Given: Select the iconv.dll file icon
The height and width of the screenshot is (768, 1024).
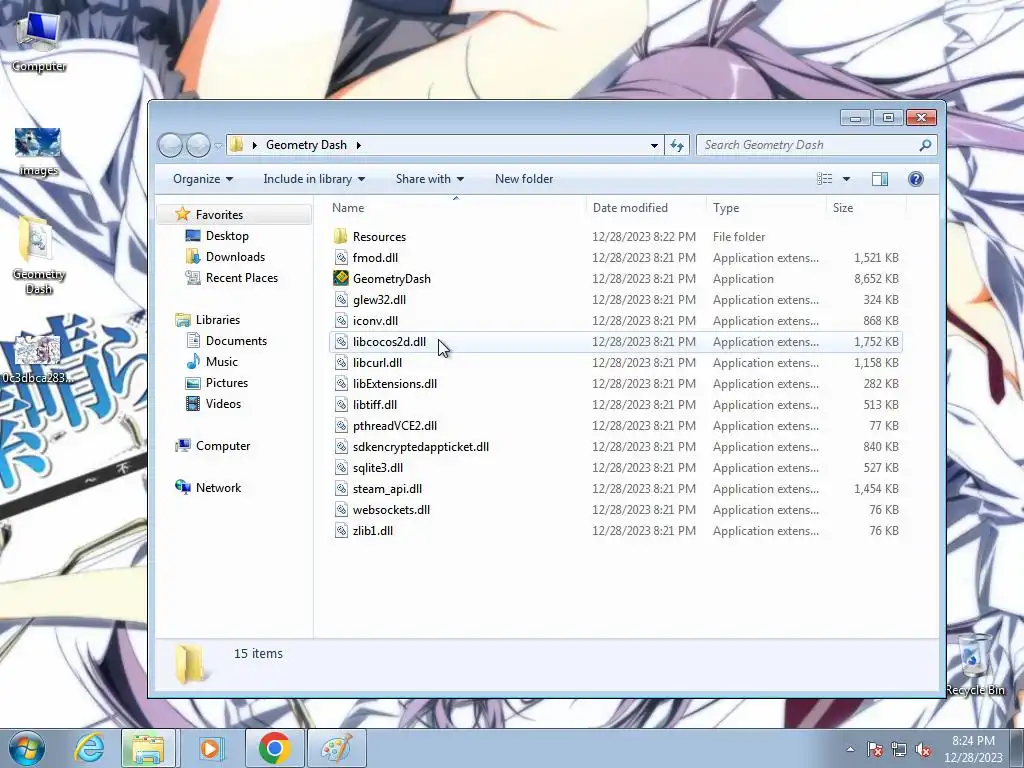Looking at the screenshot, I should point(341,321).
